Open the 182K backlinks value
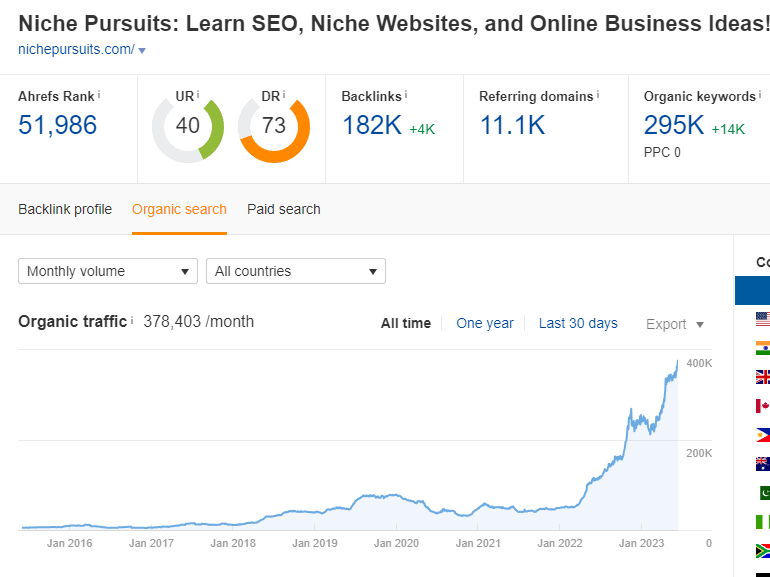The image size is (770, 577). (x=372, y=125)
